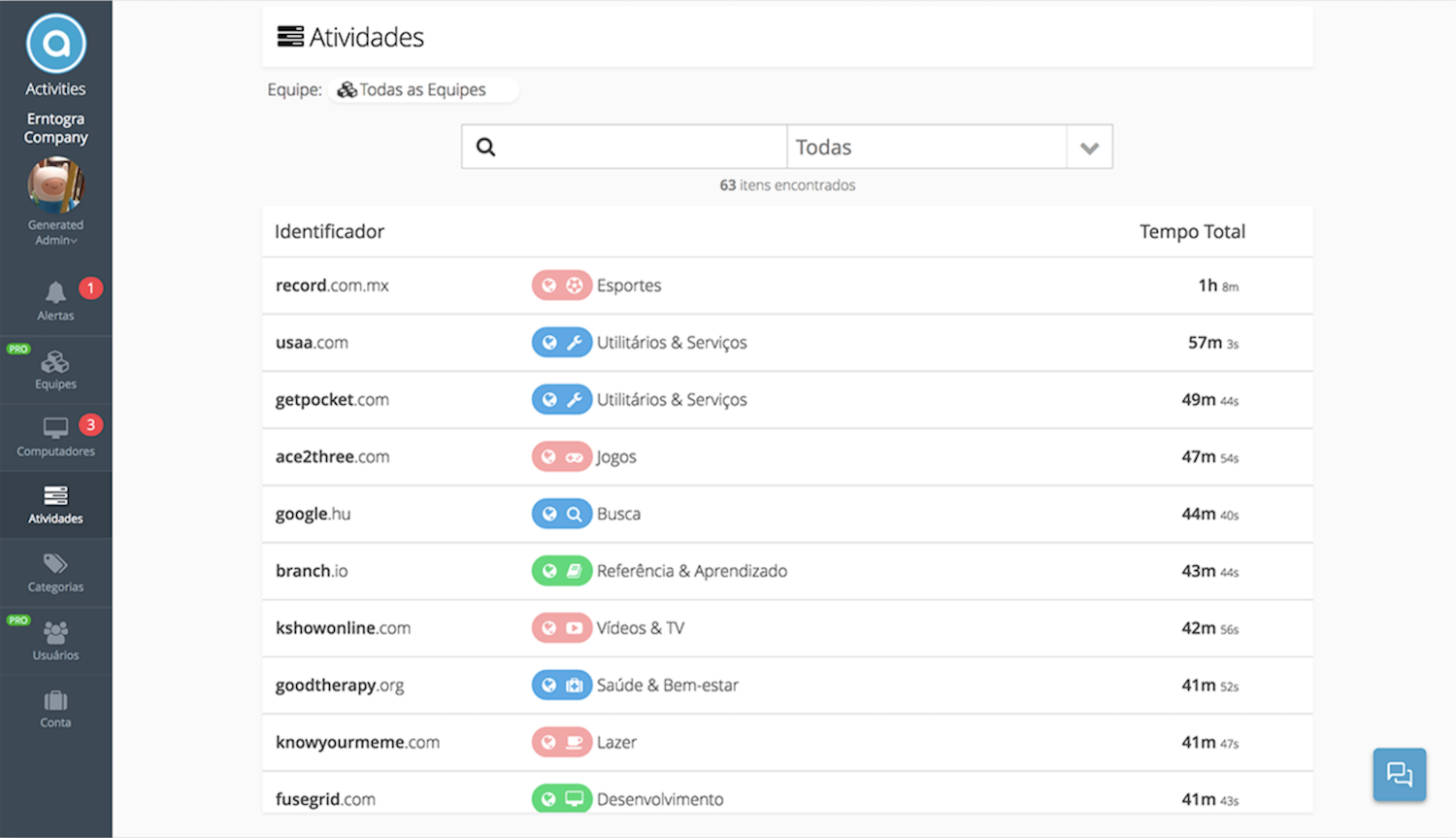The height and width of the screenshot is (838, 1456).
Task: Click the Activities logo at sidebar top
Action: point(55,44)
